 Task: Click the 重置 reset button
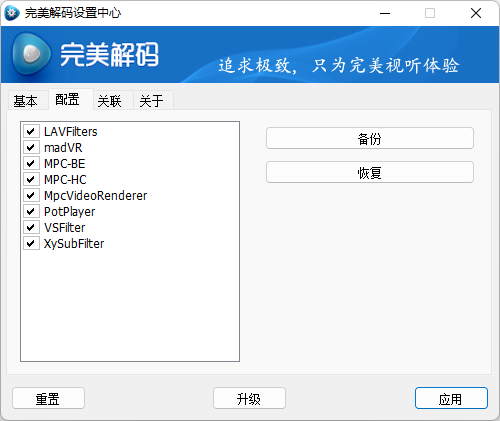point(48,398)
